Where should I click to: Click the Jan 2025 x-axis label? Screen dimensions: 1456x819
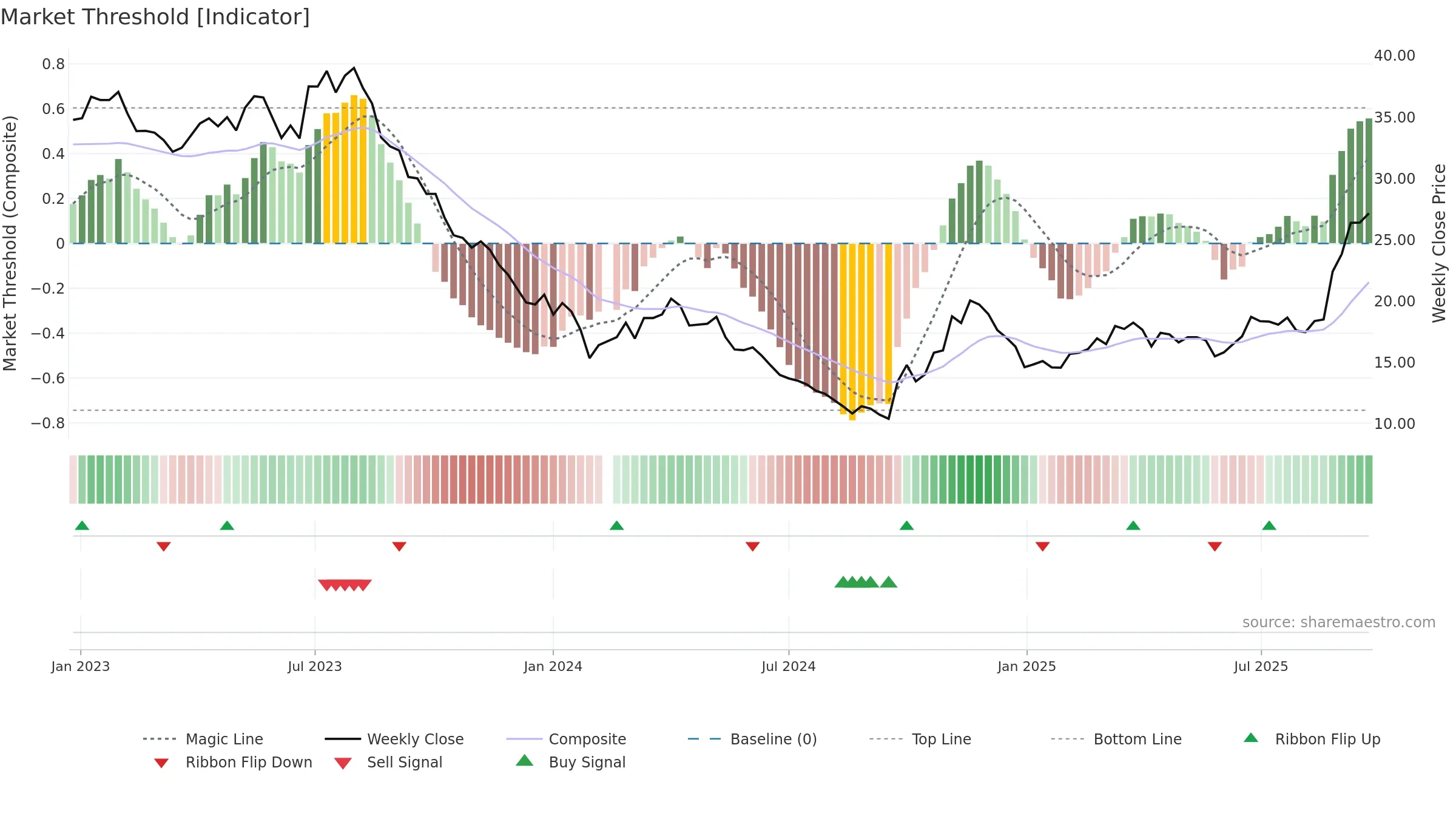1027,666
